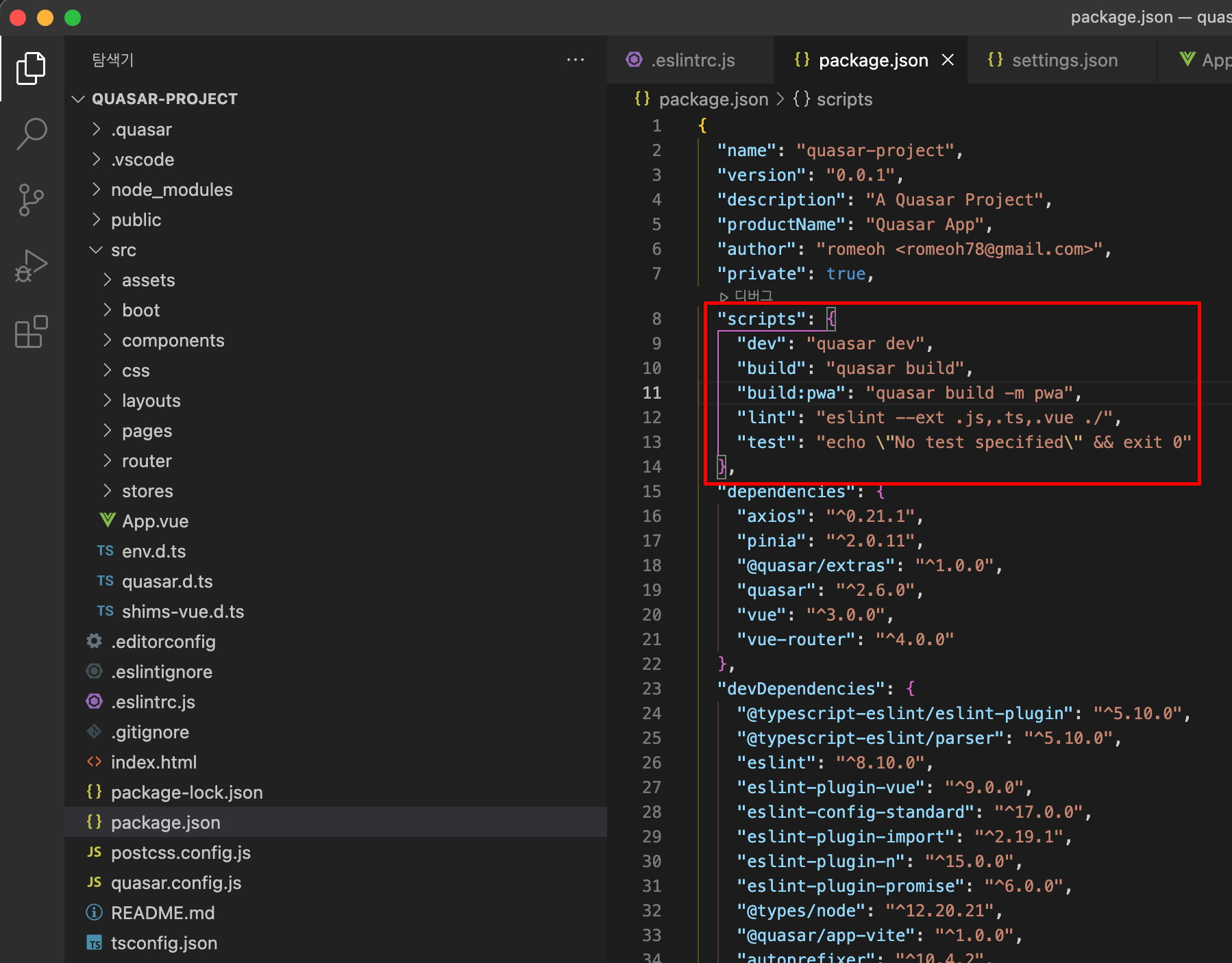Click the JSON braces icon on settings.json tab
Image resolution: width=1232 pixels, height=963 pixels.
(995, 60)
